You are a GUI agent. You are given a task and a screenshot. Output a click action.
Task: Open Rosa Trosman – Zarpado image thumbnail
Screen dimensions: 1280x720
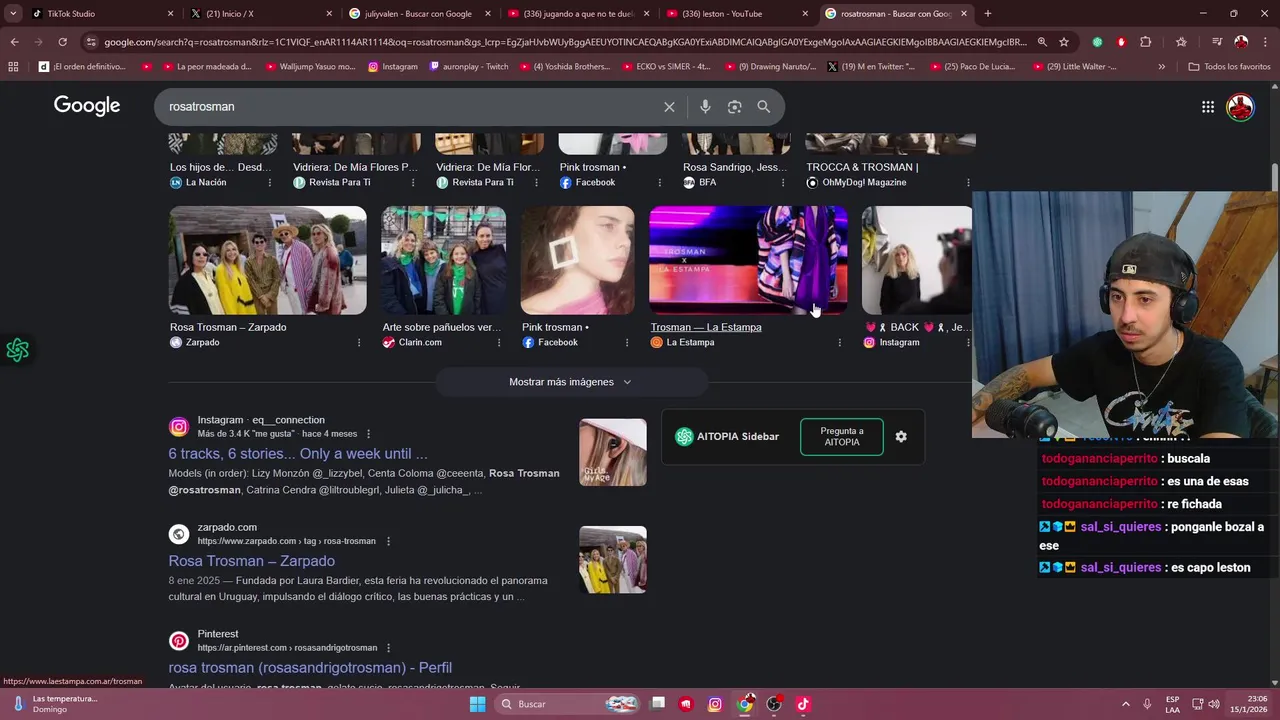pyautogui.click(x=268, y=260)
